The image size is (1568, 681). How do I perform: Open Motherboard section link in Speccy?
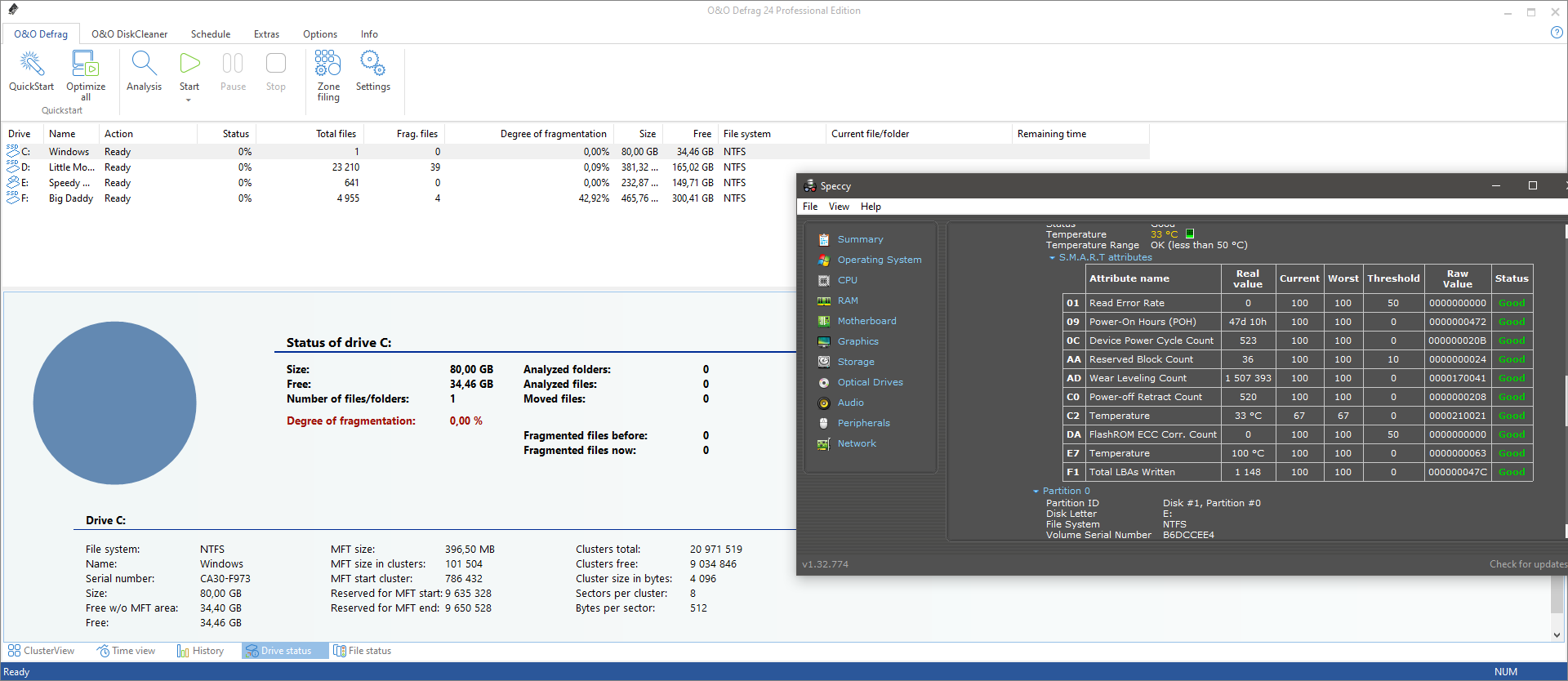(x=867, y=321)
